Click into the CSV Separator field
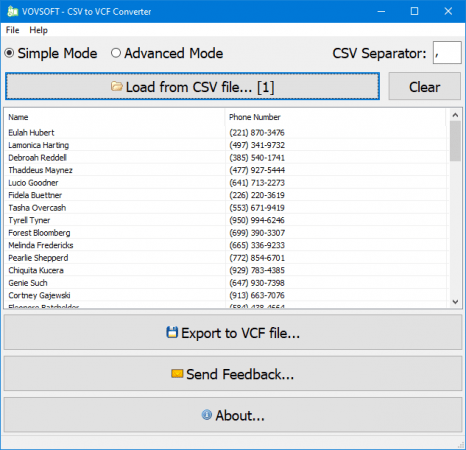The height and width of the screenshot is (450, 466). [x=447, y=53]
